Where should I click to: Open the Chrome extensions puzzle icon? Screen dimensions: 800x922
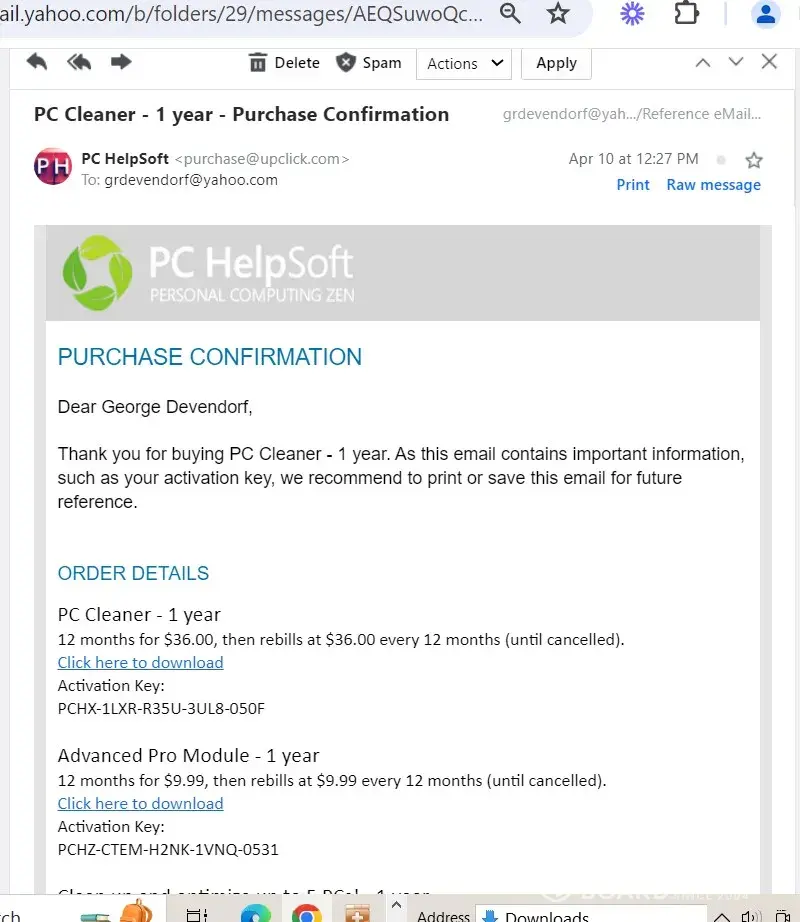[686, 13]
